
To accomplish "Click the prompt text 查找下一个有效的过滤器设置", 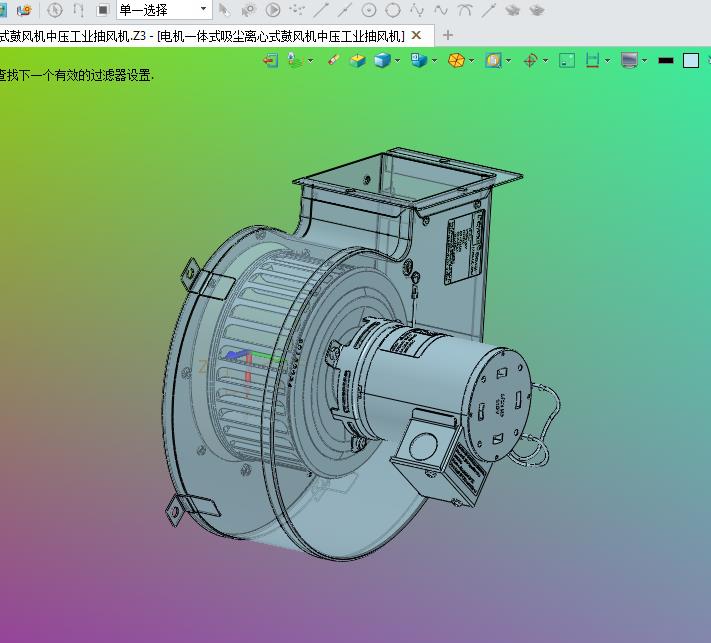I will (x=77, y=75).
